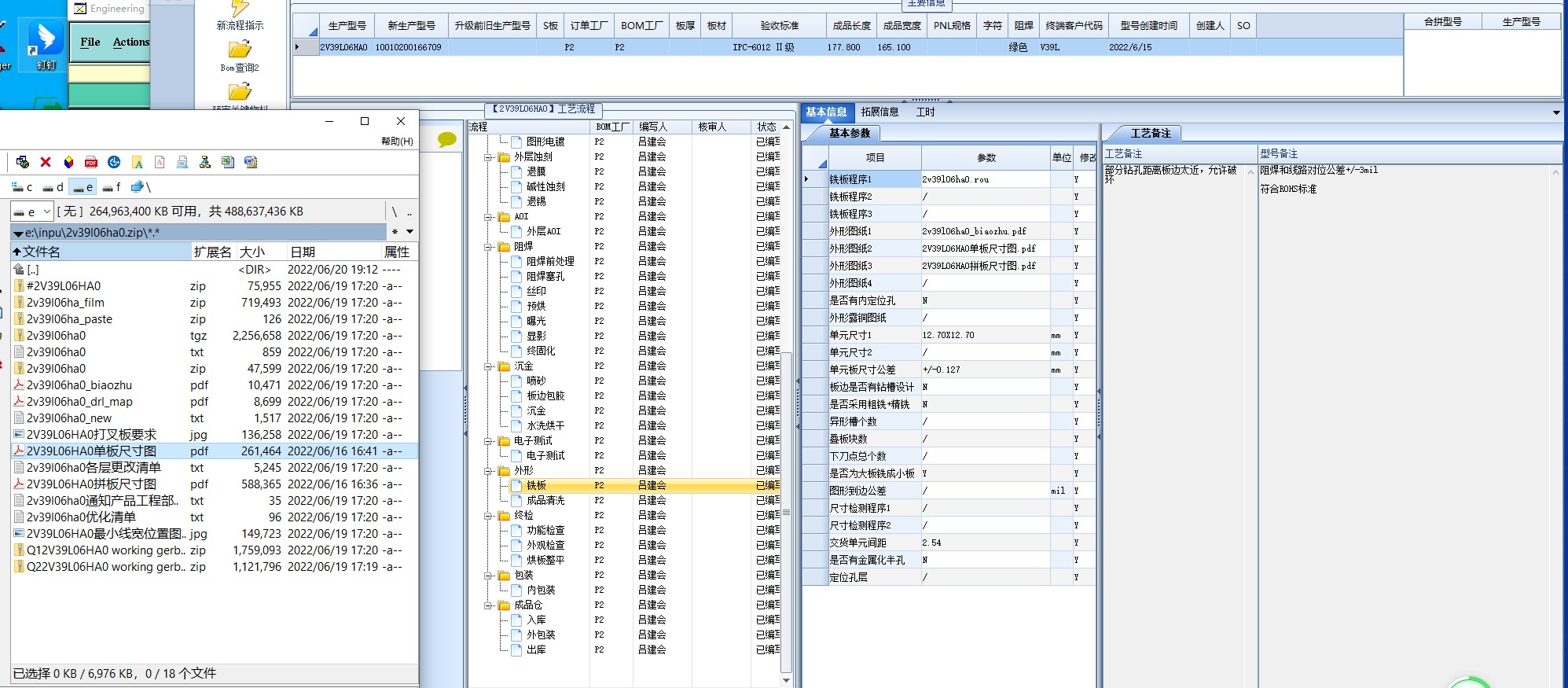Image resolution: width=1568 pixels, height=688 pixels.
Task: Click the first window-with-globe icon in toolbar
Action: tap(22, 162)
